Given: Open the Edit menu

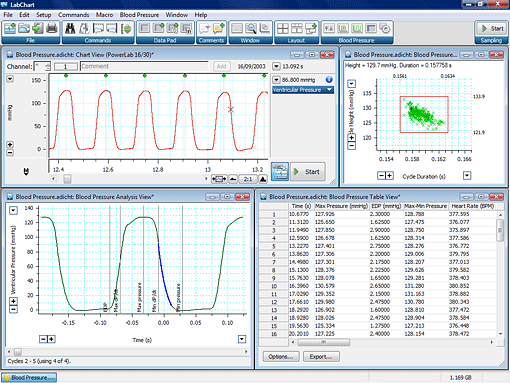Looking at the screenshot, I should (x=24, y=15).
